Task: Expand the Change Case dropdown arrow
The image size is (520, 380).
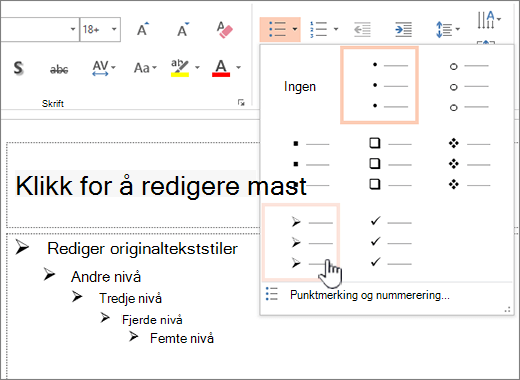Action: (x=154, y=68)
